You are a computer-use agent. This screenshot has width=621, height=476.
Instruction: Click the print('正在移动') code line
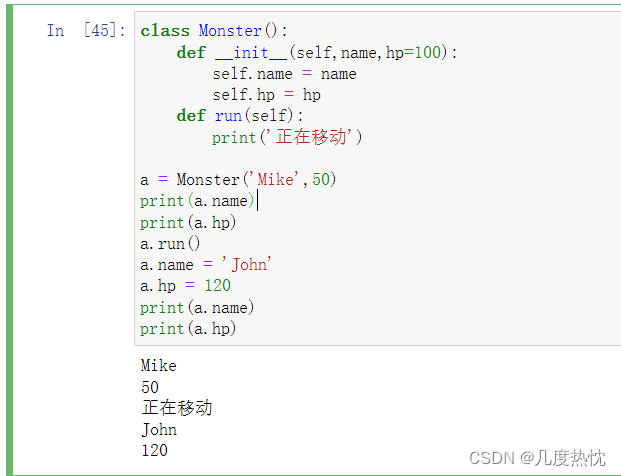pyautogui.click(x=287, y=137)
